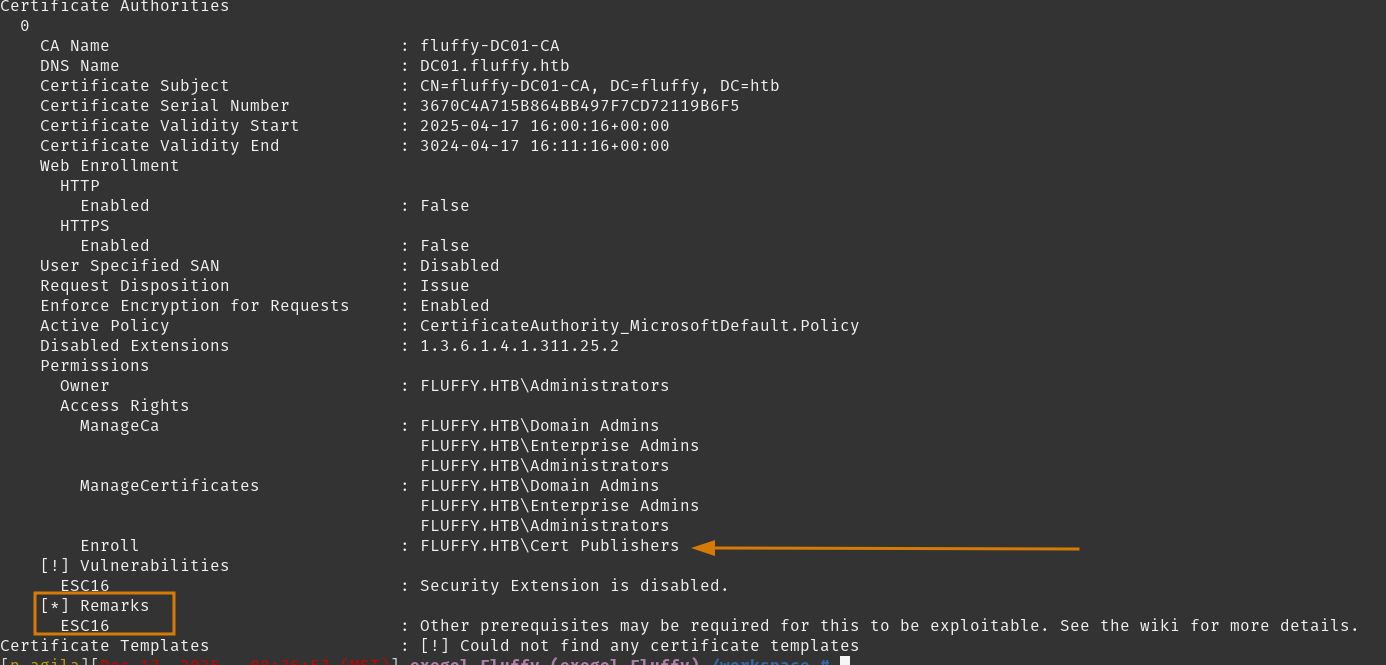The height and width of the screenshot is (665, 1386).
Task: Click the HTTPS Enabled False value
Action: coord(444,246)
